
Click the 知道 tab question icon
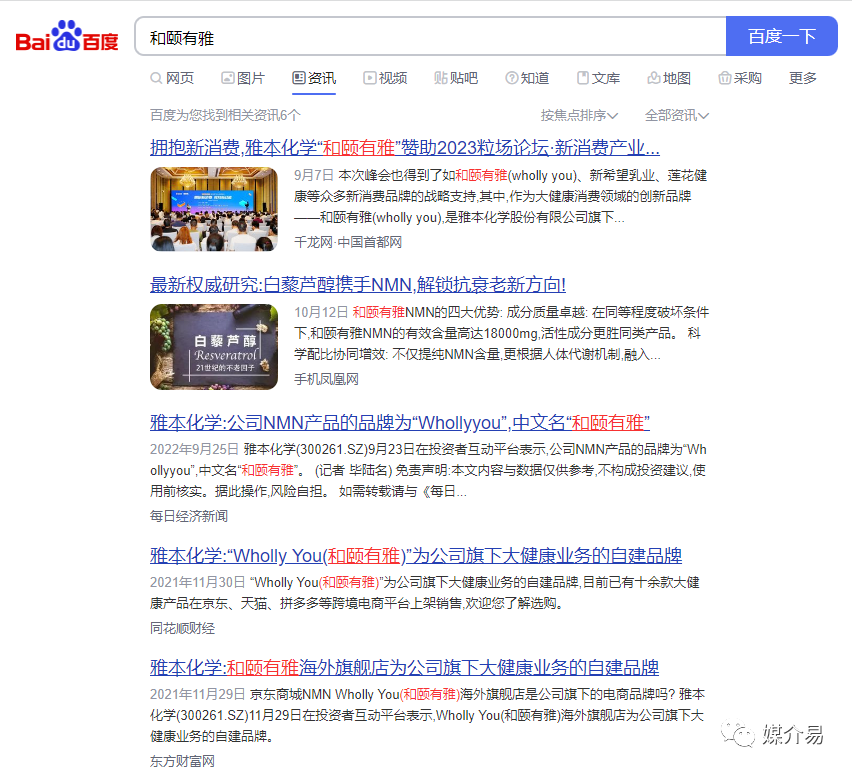pyautogui.click(x=511, y=78)
